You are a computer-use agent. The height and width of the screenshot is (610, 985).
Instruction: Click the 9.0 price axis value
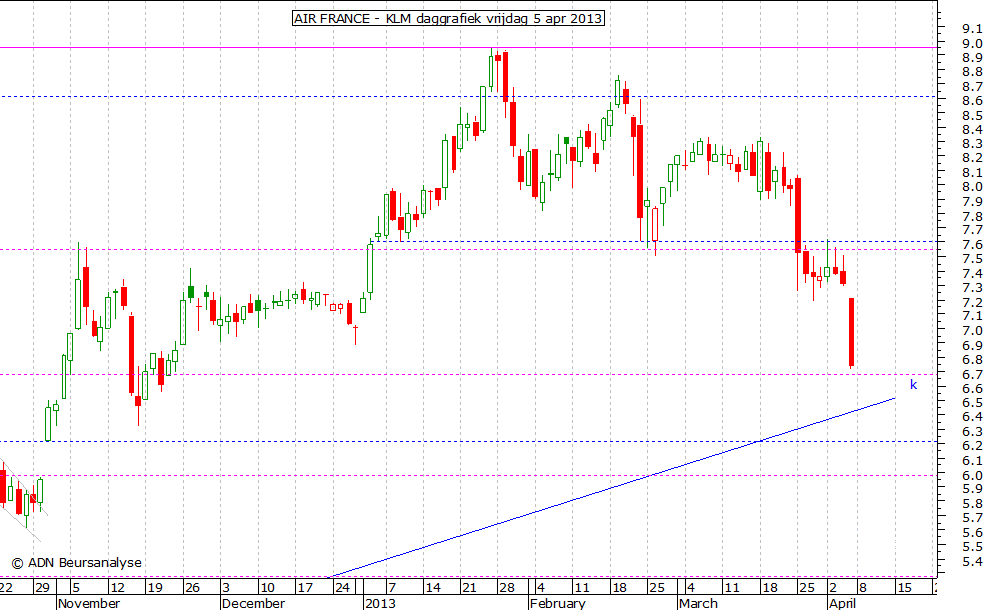click(x=971, y=43)
